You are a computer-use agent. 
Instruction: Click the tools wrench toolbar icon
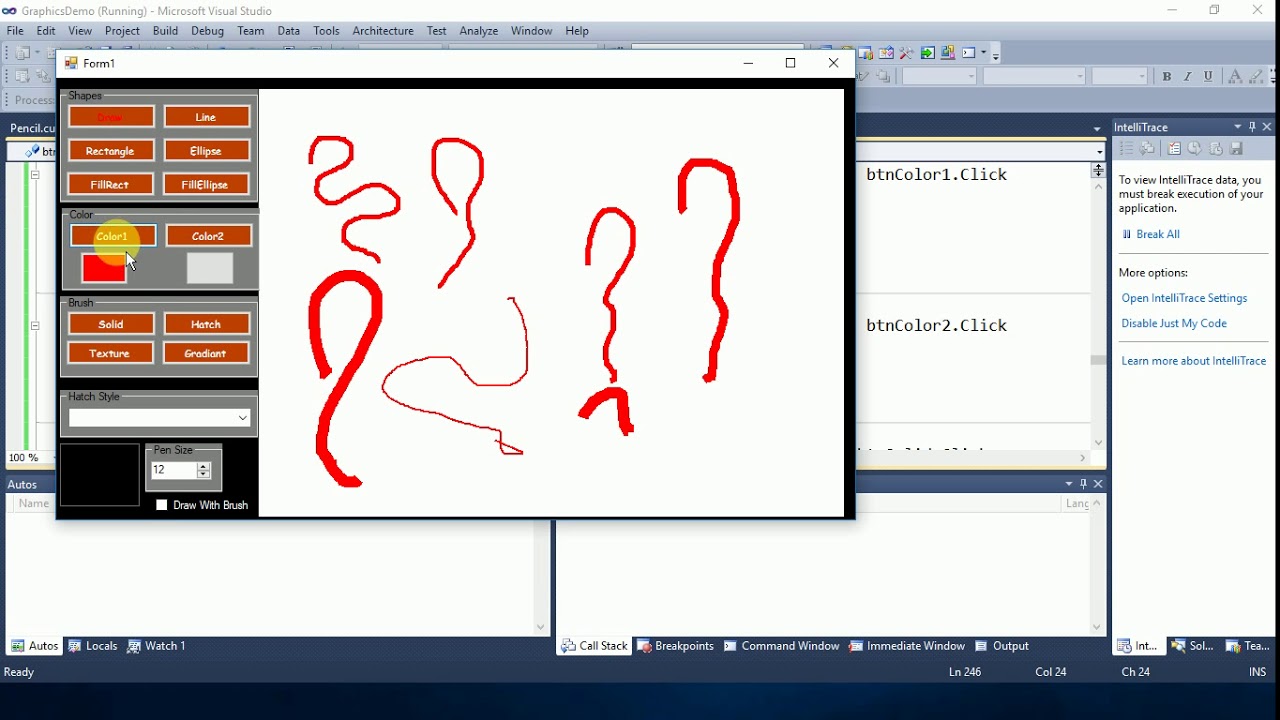[907, 53]
